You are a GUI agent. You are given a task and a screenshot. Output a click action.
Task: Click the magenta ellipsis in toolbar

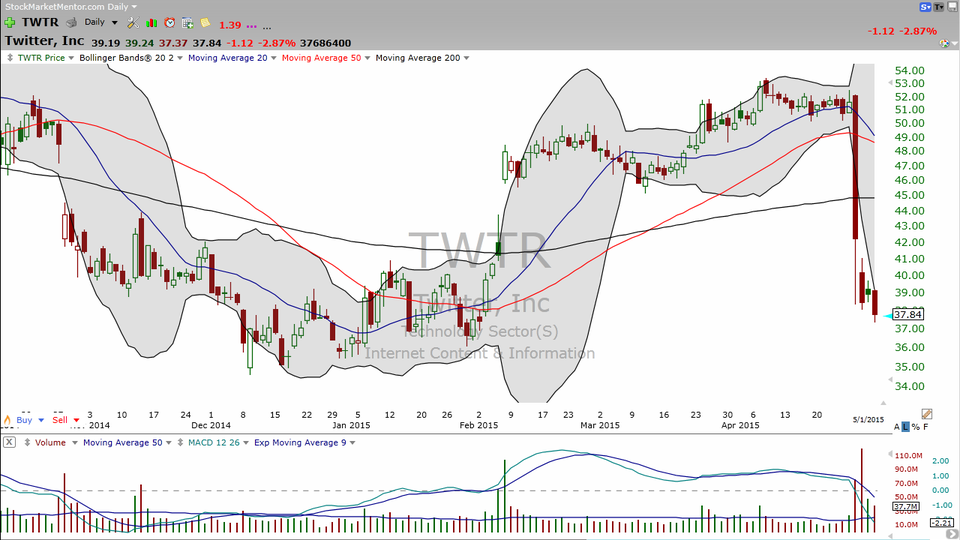[x=252, y=27]
